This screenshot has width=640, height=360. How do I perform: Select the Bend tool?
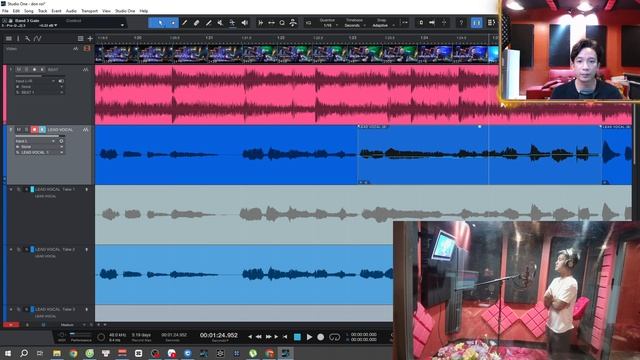point(232,23)
